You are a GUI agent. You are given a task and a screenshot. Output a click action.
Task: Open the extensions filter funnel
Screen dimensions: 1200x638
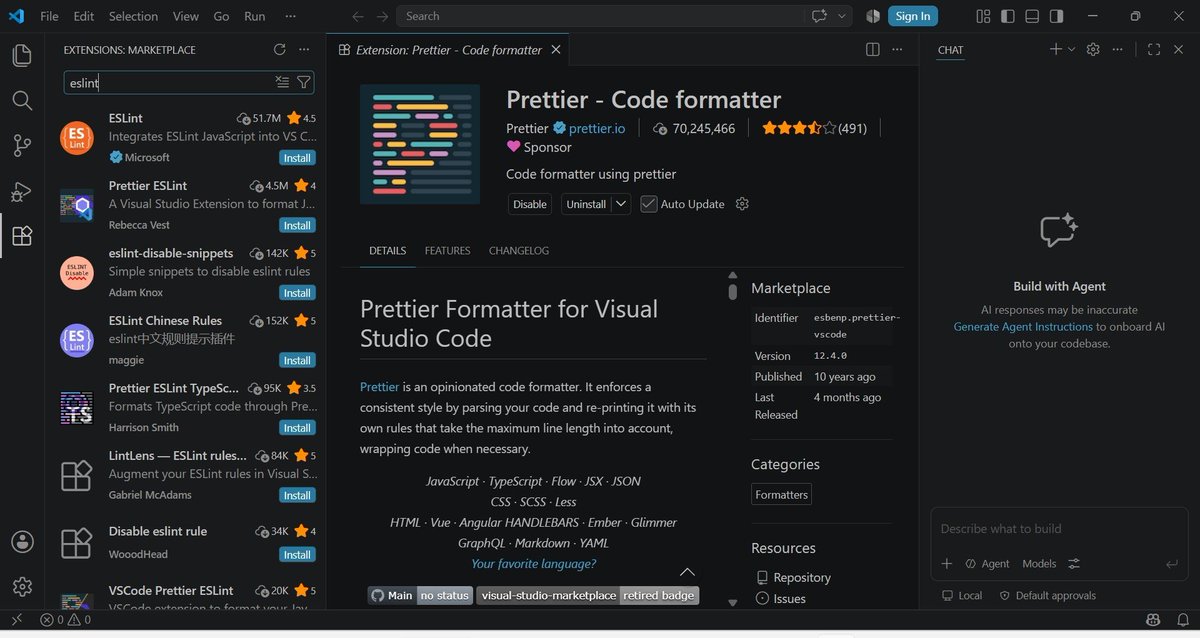pos(304,83)
